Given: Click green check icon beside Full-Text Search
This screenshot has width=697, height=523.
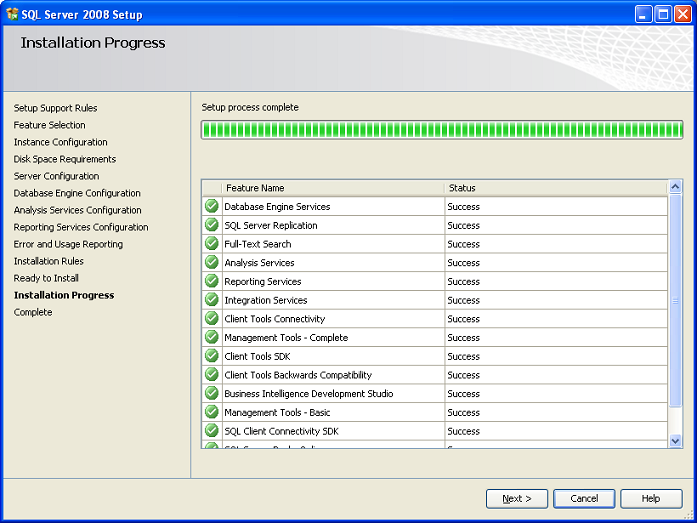Looking at the screenshot, I should coord(212,244).
